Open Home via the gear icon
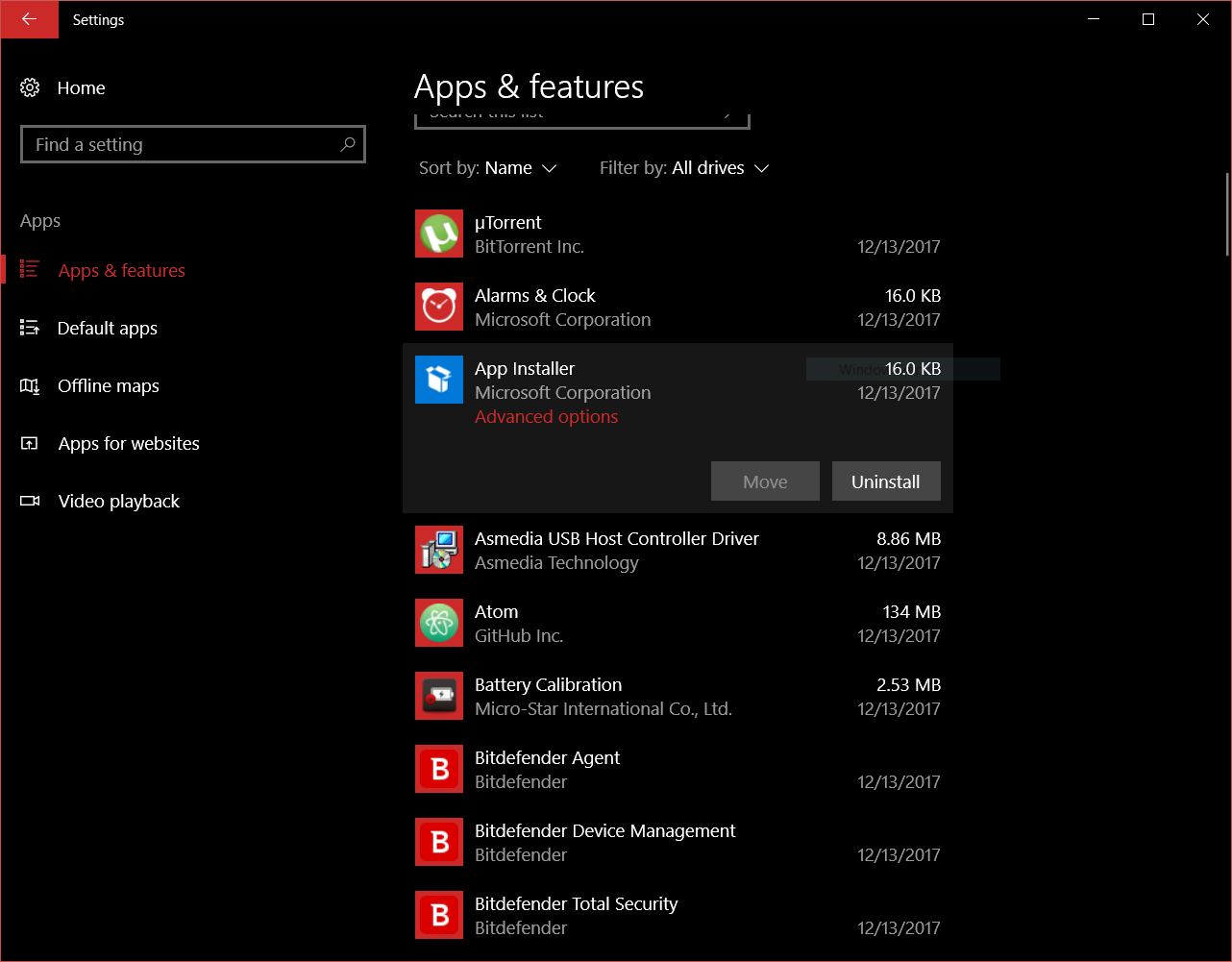 (30, 87)
